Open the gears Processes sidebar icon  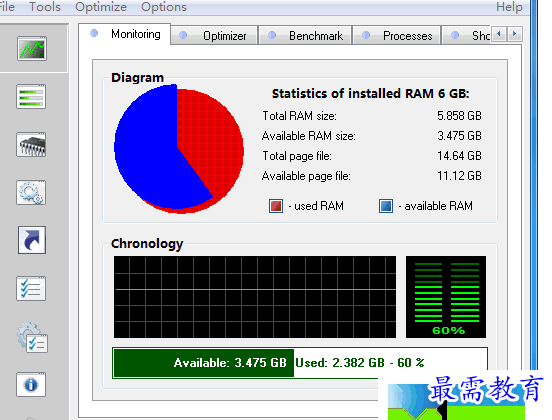pyautogui.click(x=31, y=193)
